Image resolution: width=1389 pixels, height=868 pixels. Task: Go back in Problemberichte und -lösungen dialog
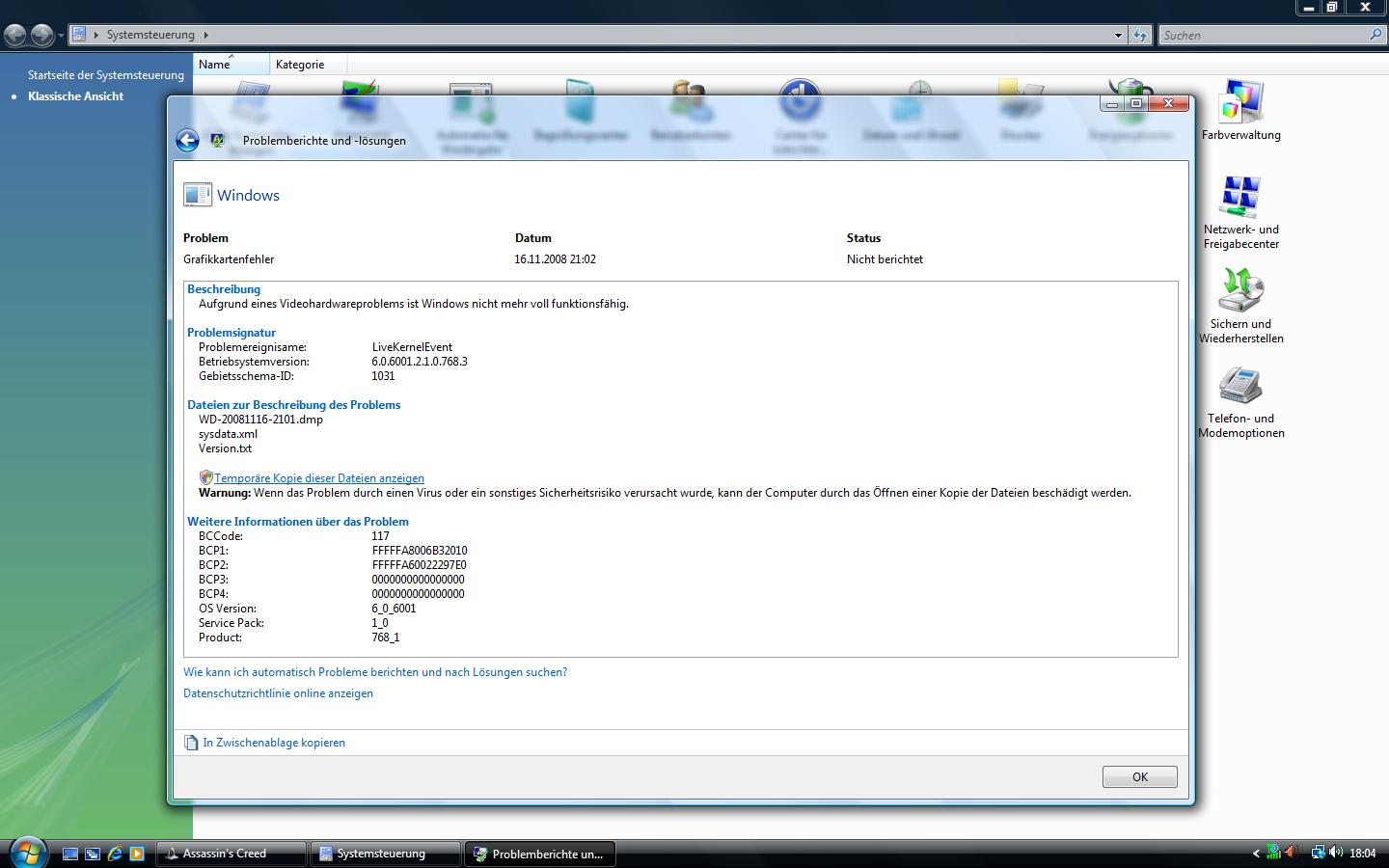(x=187, y=141)
